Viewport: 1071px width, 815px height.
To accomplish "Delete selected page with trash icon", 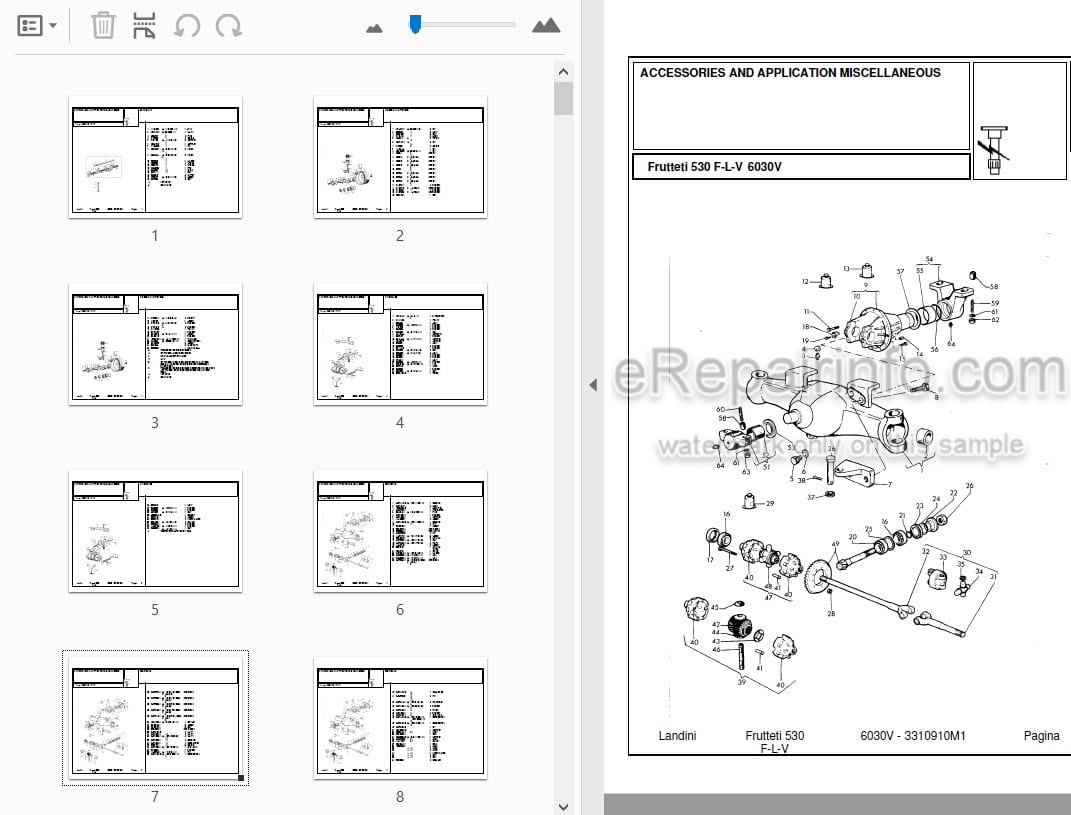I will pyautogui.click(x=103, y=25).
